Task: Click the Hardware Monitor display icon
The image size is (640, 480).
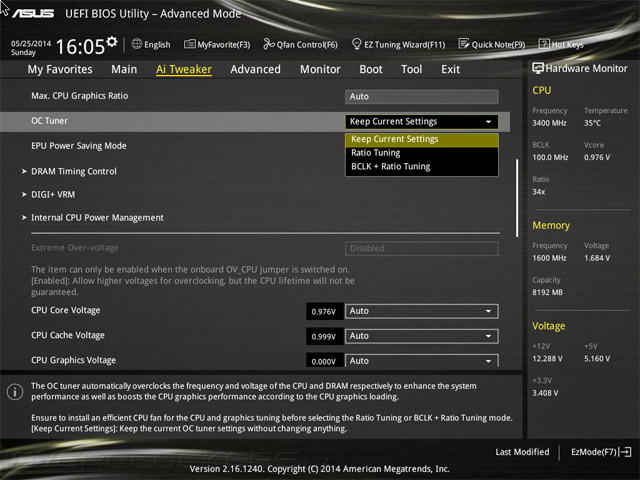Action: pos(538,68)
